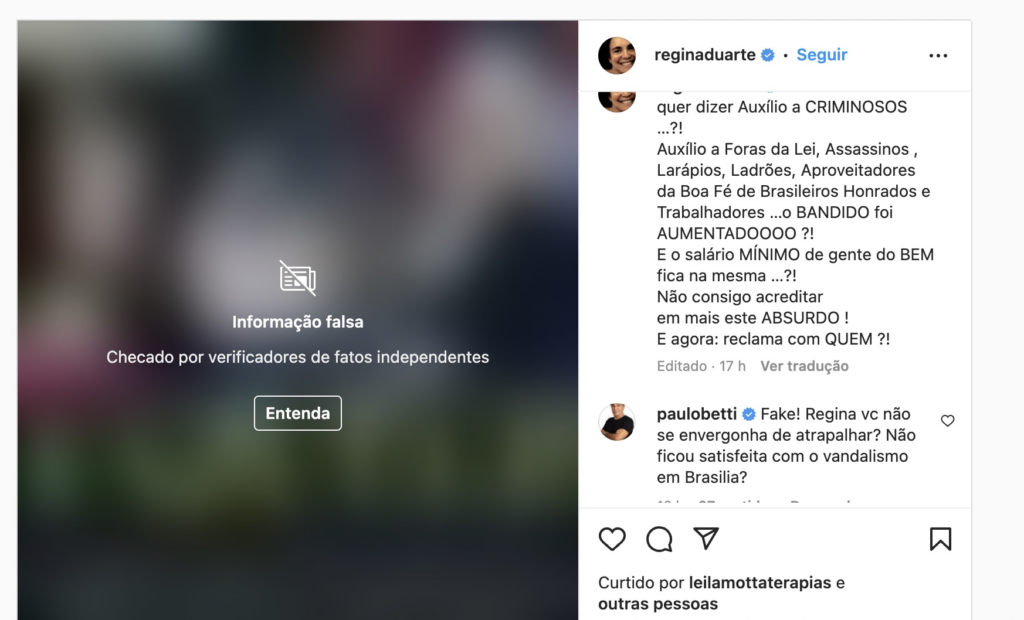Open paulobetti username link
This screenshot has width=1024, height=620.
pos(696,414)
